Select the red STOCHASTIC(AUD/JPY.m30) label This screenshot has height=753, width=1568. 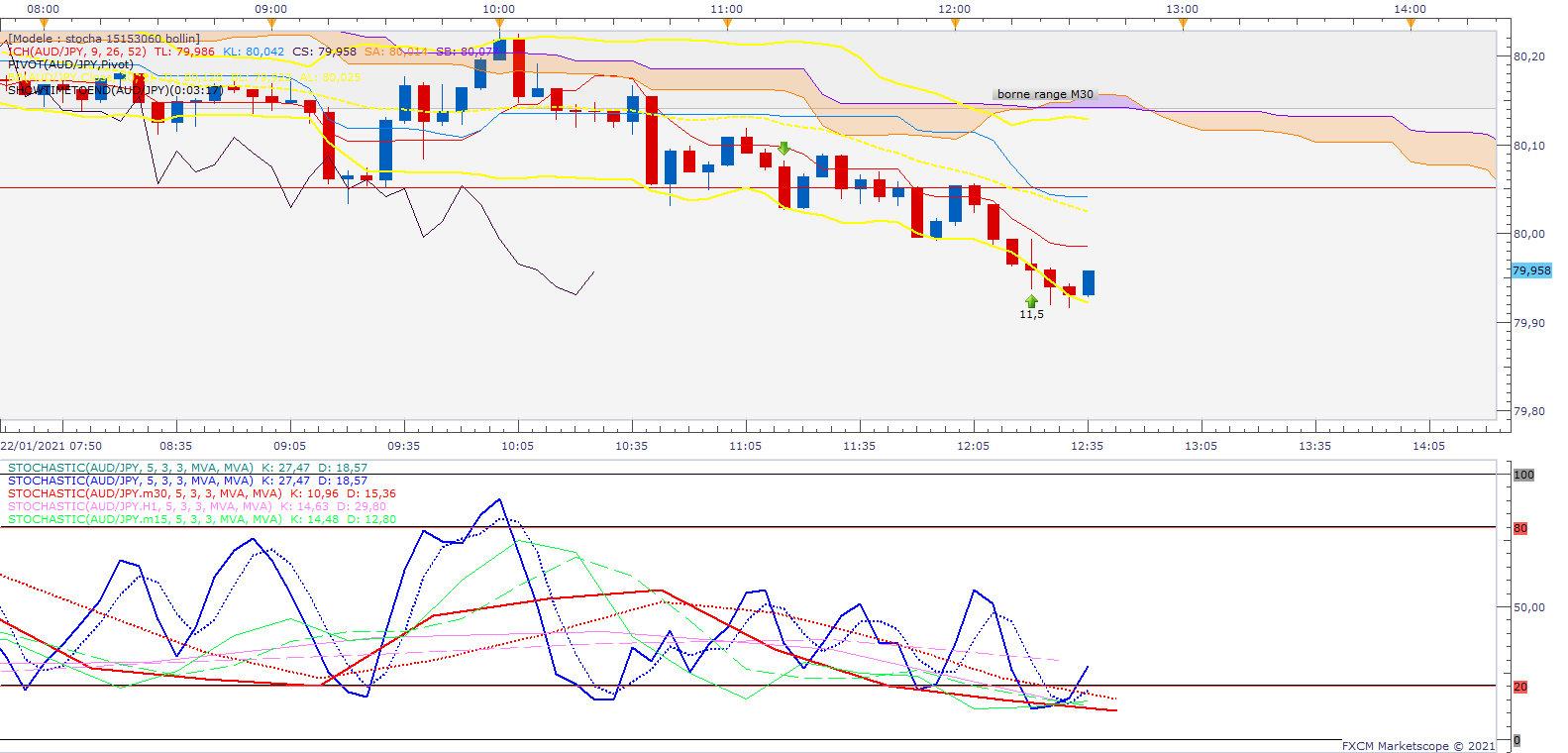click(202, 493)
